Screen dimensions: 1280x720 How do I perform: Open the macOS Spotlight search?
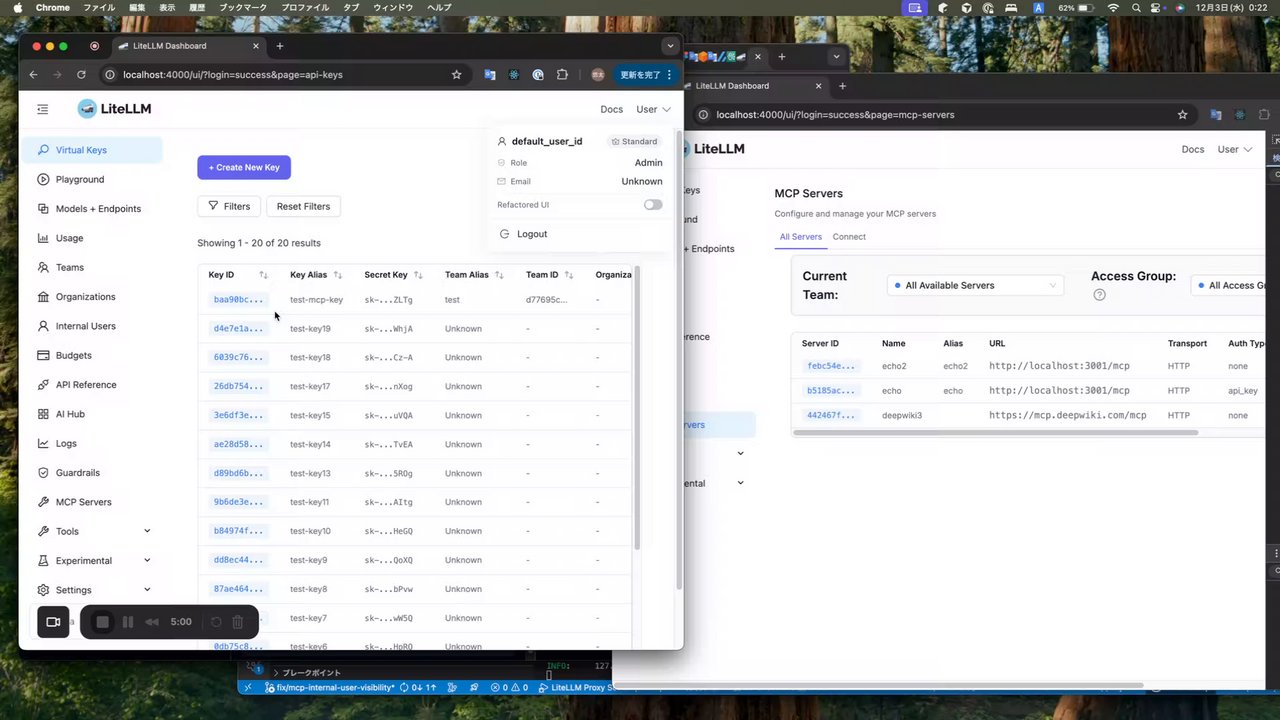(x=1137, y=8)
